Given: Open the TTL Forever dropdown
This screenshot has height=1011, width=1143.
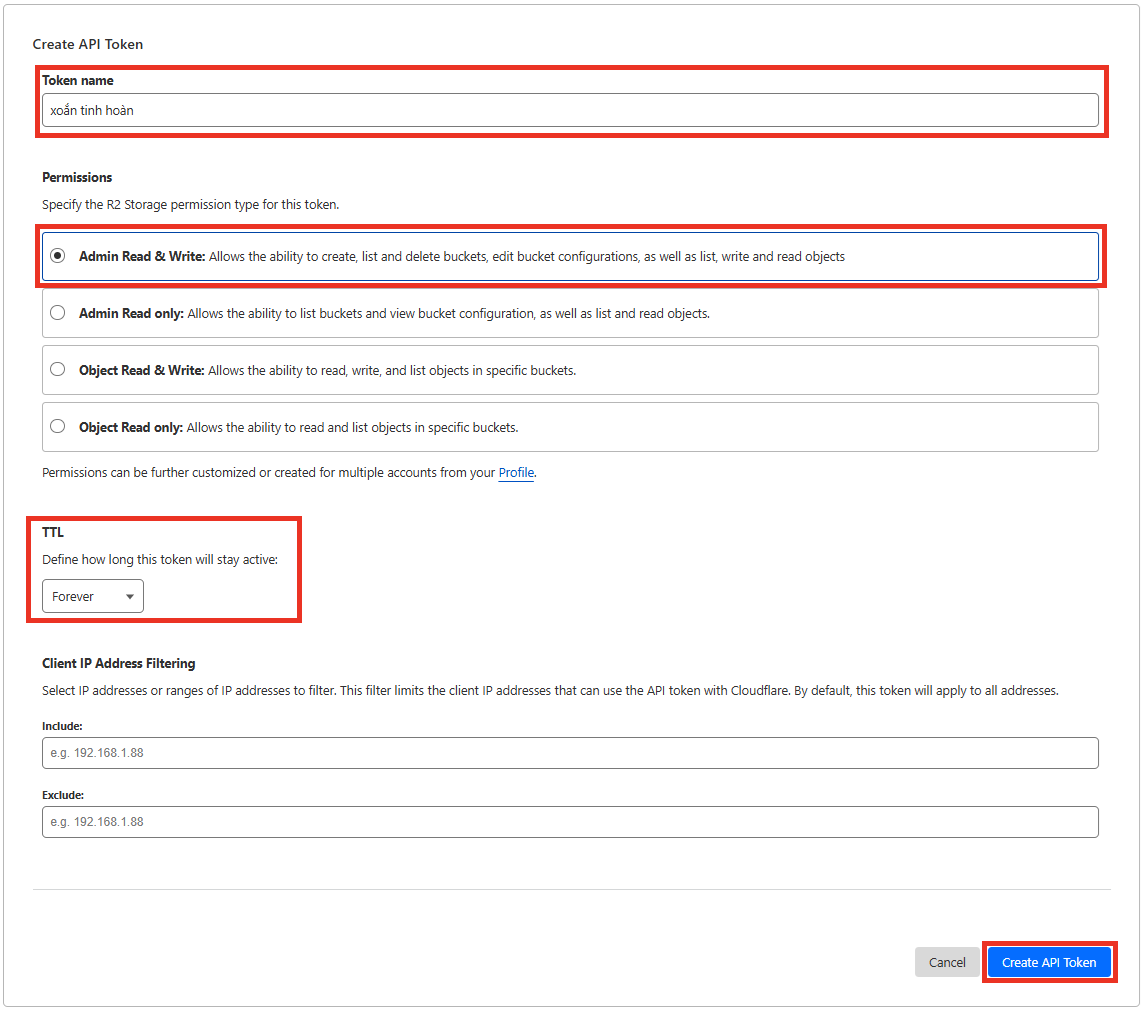Looking at the screenshot, I should [92, 596].
